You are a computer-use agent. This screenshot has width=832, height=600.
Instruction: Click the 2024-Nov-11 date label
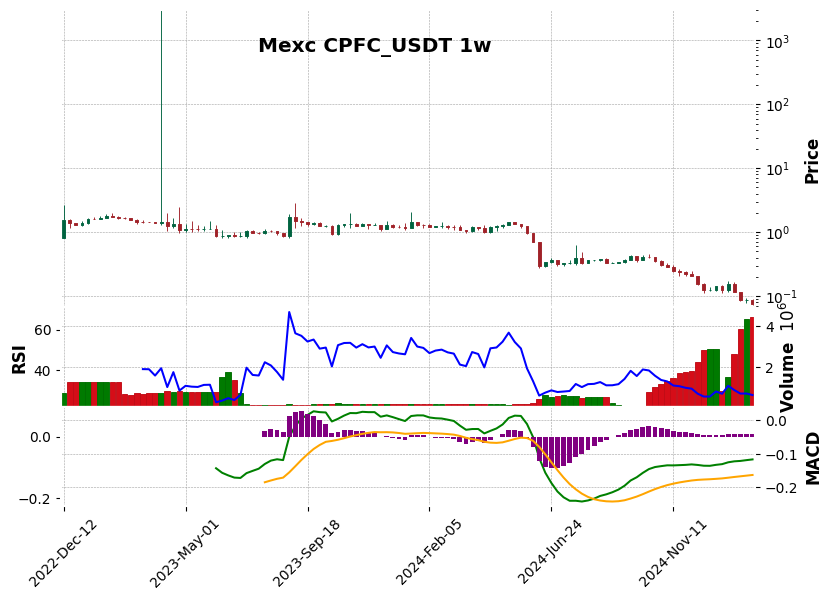(x=672, y=554)
